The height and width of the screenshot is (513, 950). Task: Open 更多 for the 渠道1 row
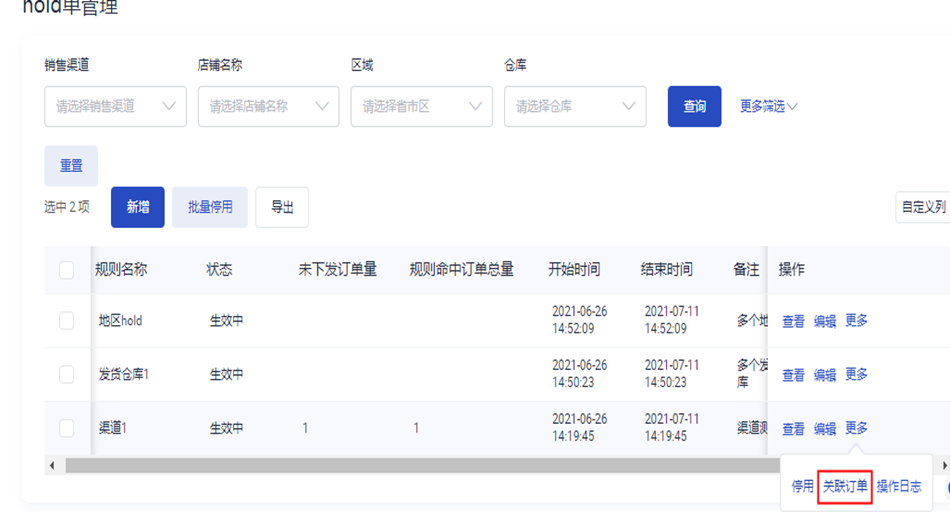(x=856, y=428)
